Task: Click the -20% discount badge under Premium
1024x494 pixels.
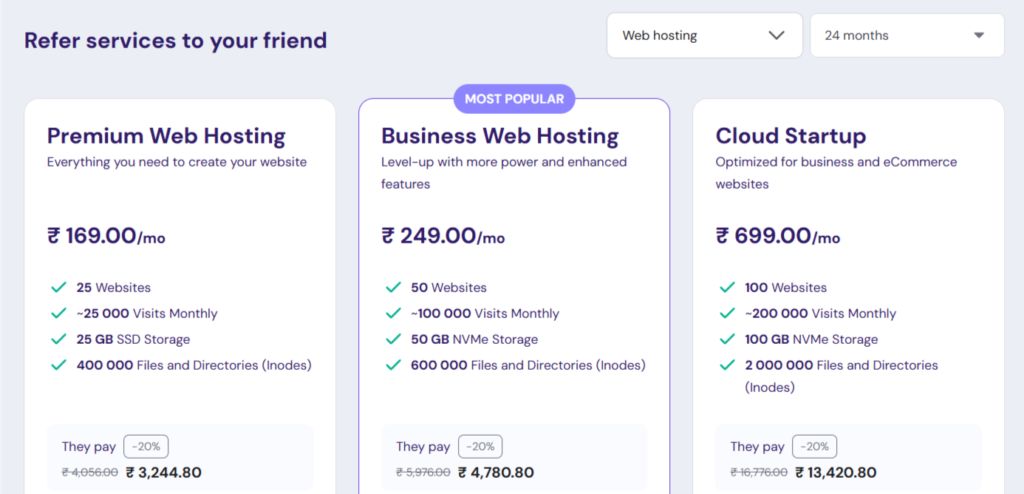Action: pos(146,447)
